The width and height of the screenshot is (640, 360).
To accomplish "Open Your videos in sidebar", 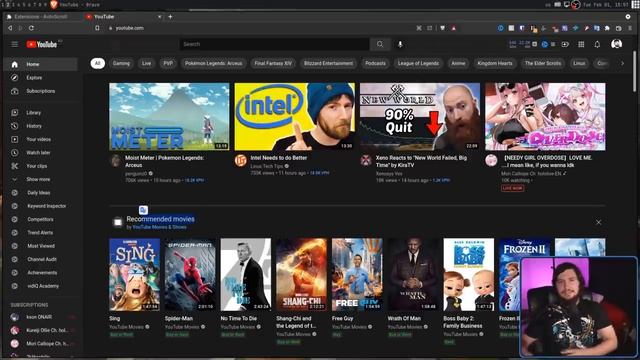I will pyautogui.click(x=40, y=139).
